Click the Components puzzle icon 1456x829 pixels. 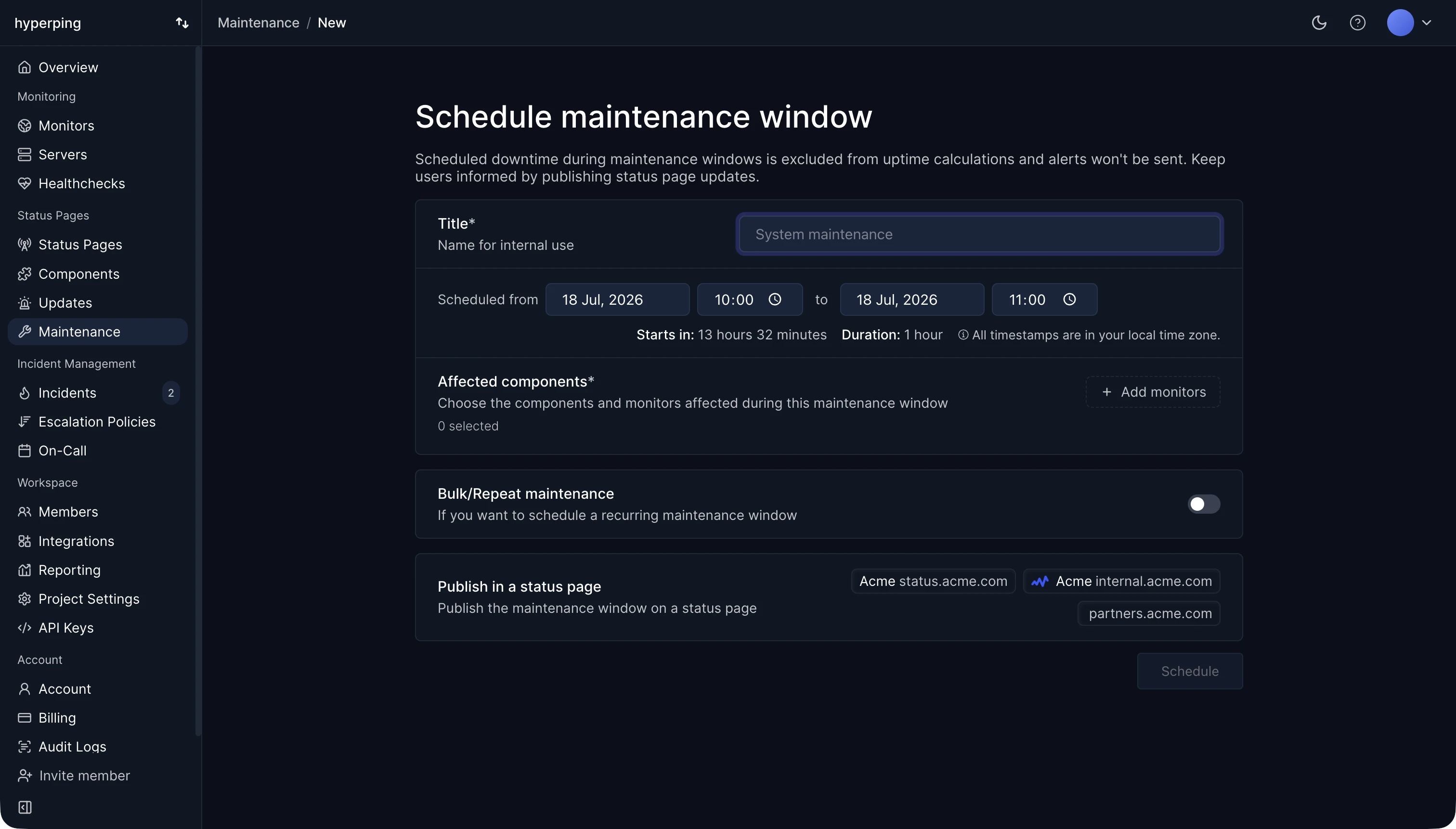25,274
